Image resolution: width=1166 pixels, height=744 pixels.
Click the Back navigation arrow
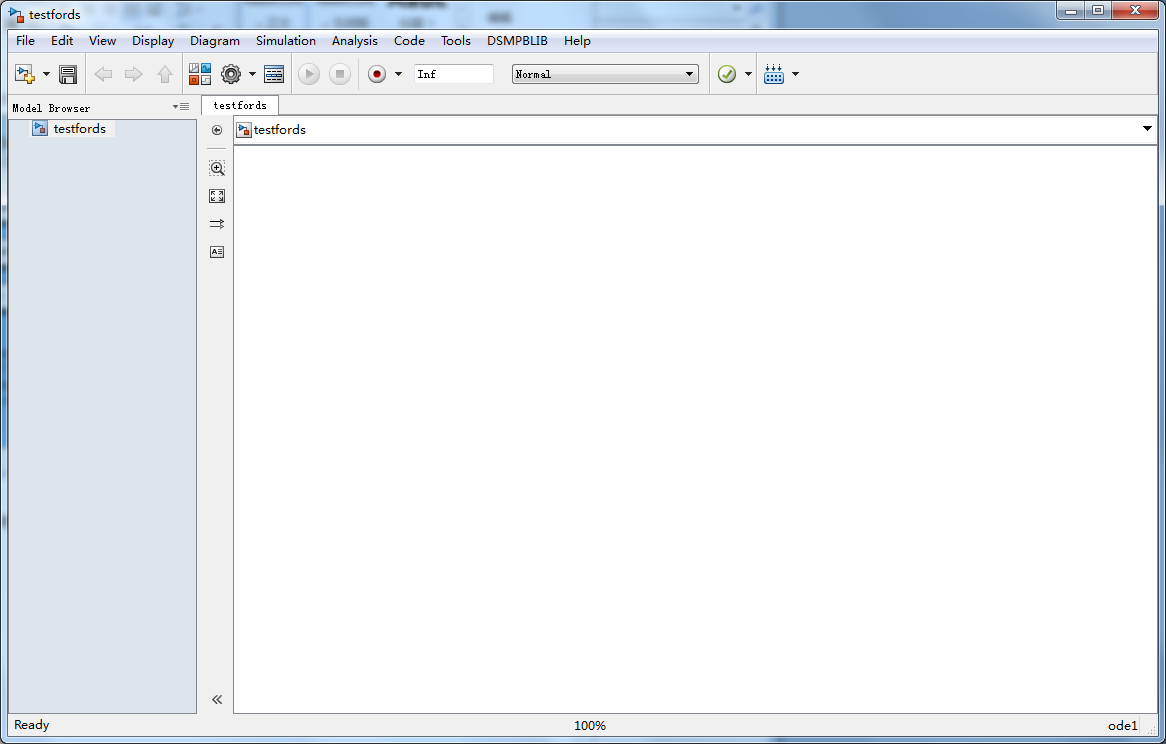point(103,74)
